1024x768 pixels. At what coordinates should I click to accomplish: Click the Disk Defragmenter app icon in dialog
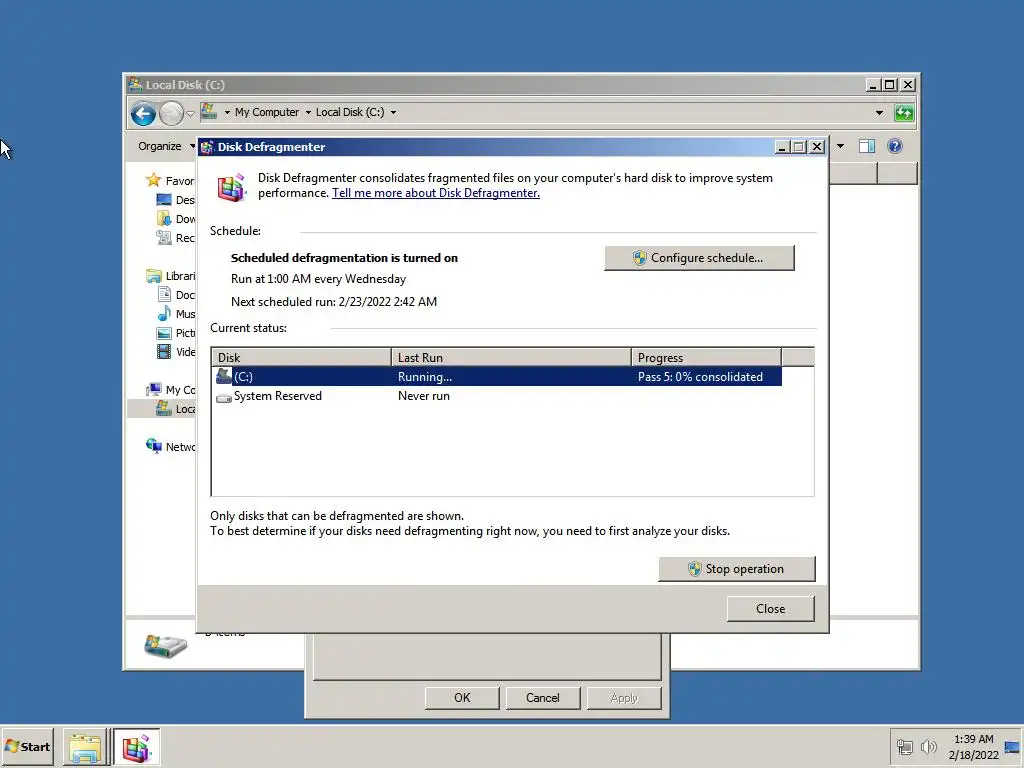[x=231, y=187]
